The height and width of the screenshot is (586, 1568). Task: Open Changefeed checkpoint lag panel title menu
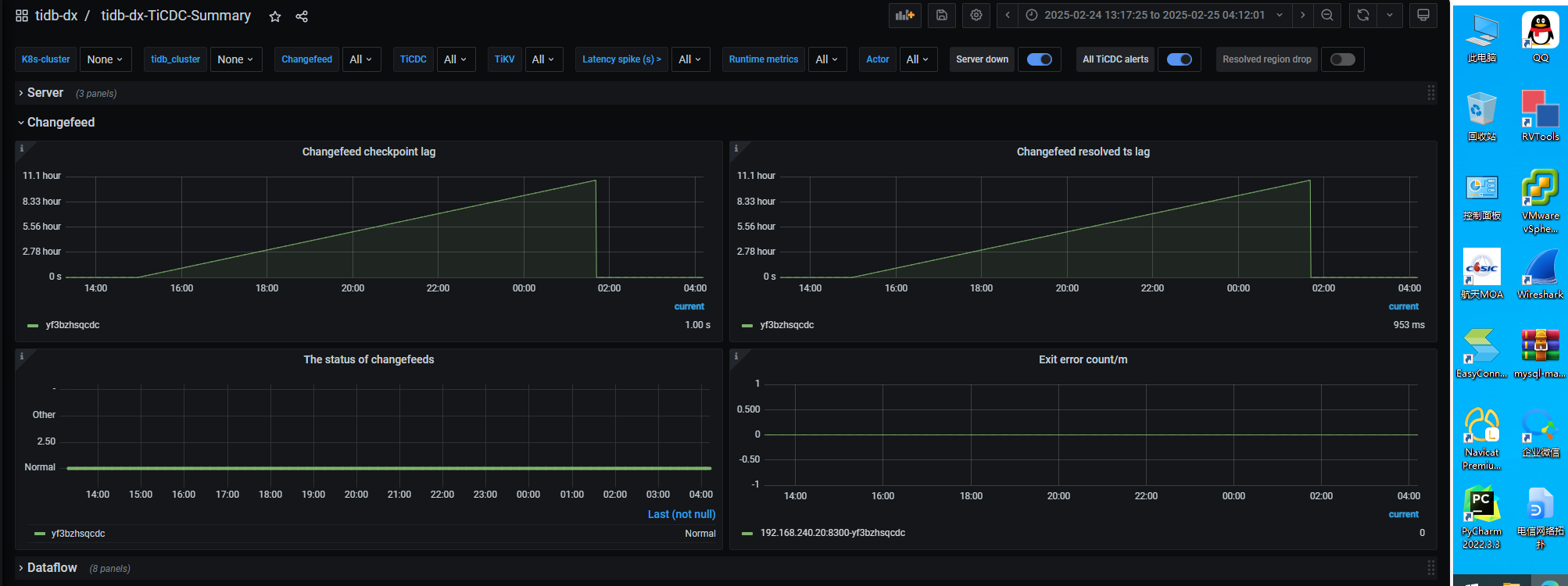[x=368, y=152]
